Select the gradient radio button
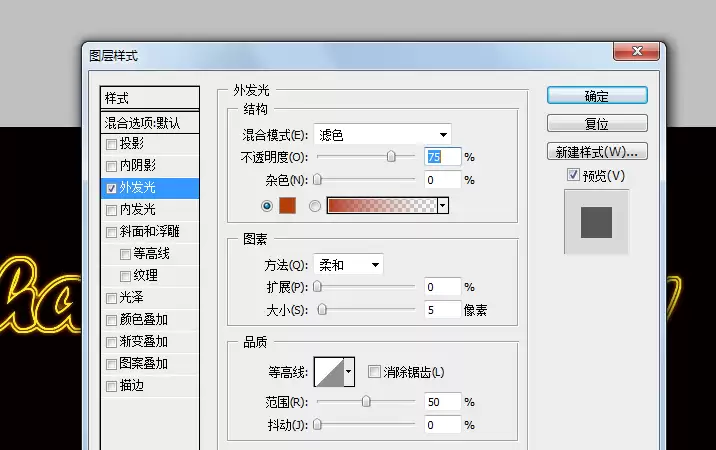The width and height of the screenshot is (716, 450). pos(315,206)
